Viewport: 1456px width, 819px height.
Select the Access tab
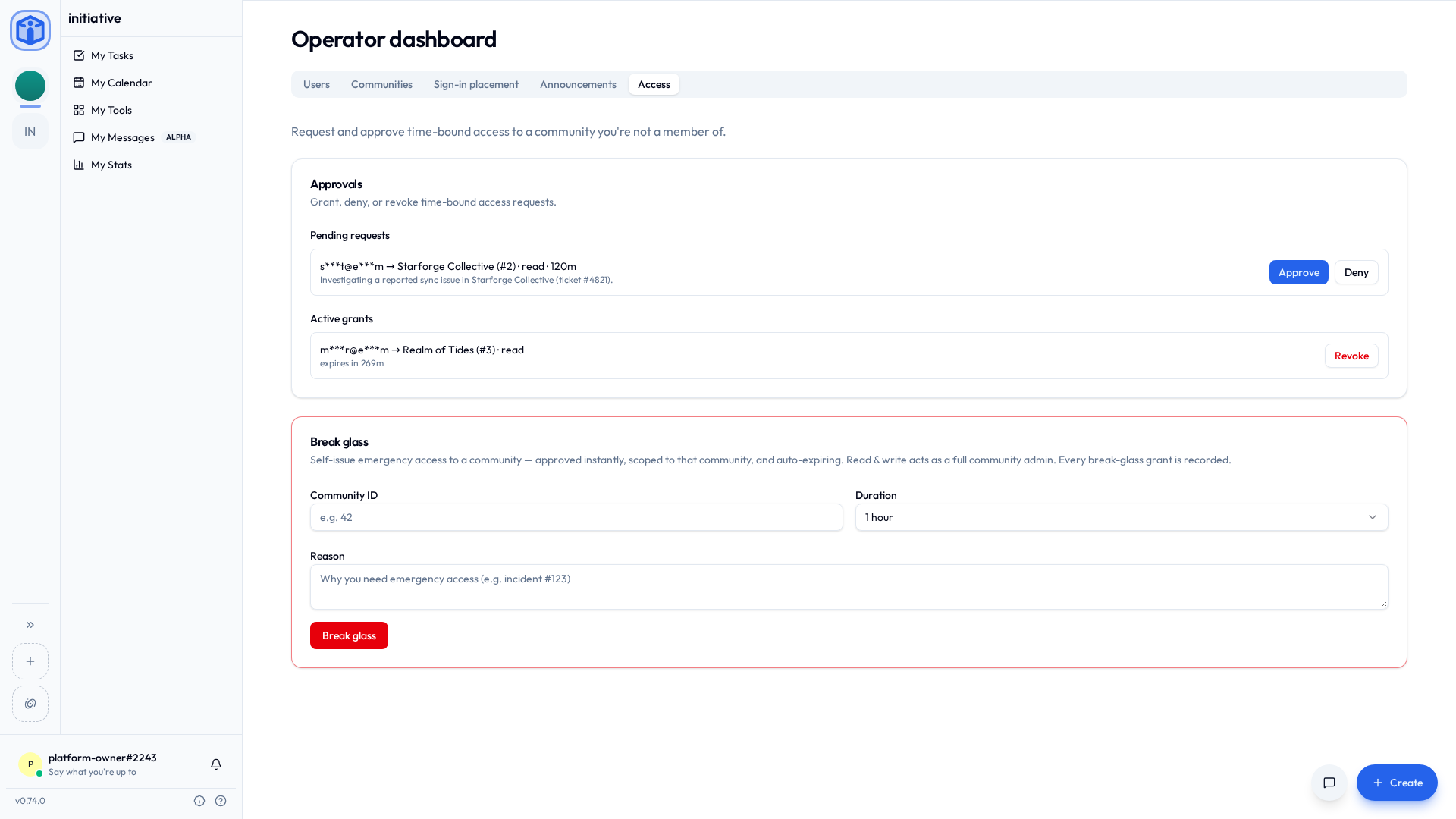coord(654,84)
